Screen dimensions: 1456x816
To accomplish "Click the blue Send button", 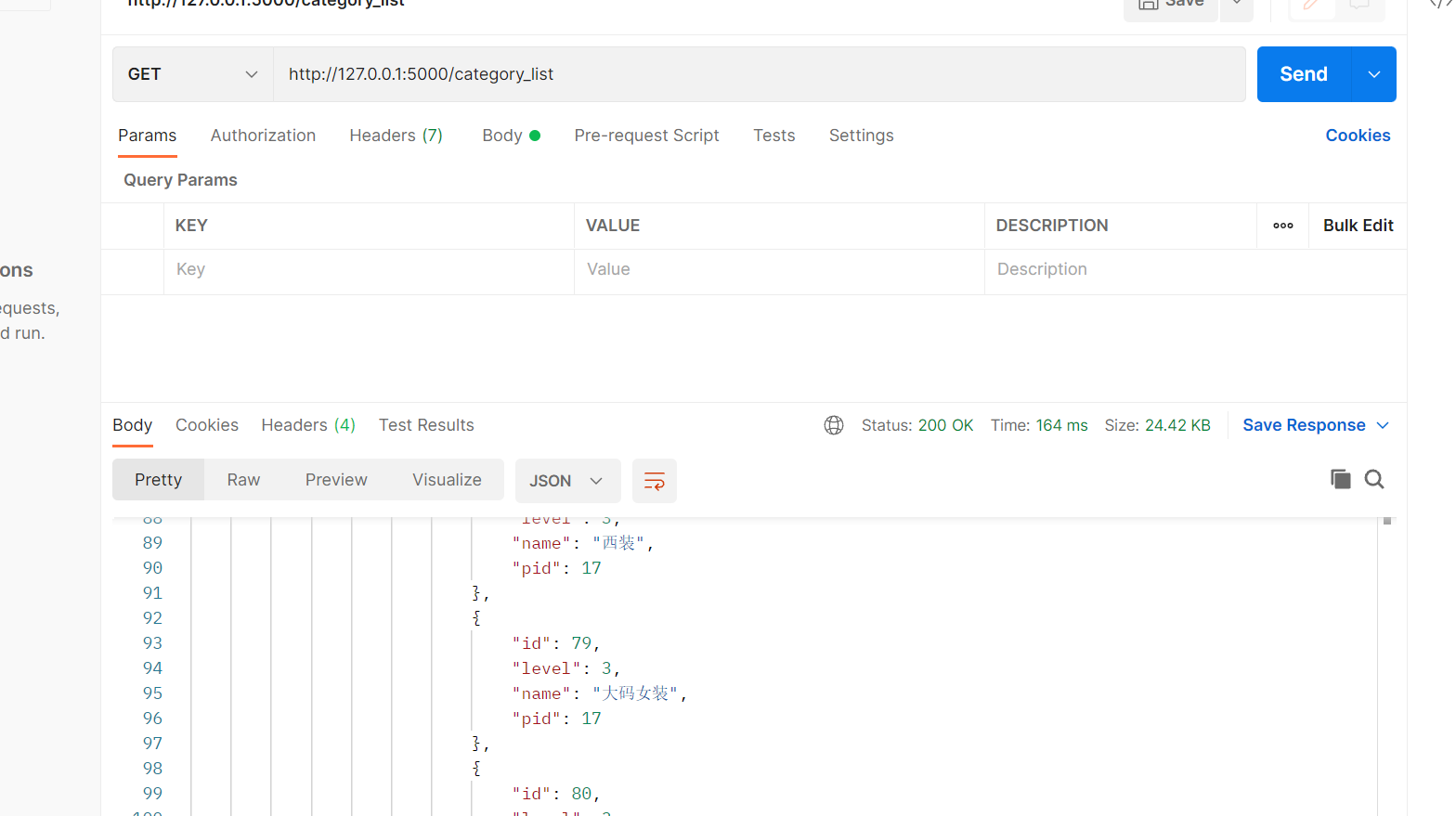I will [1304, 74].
